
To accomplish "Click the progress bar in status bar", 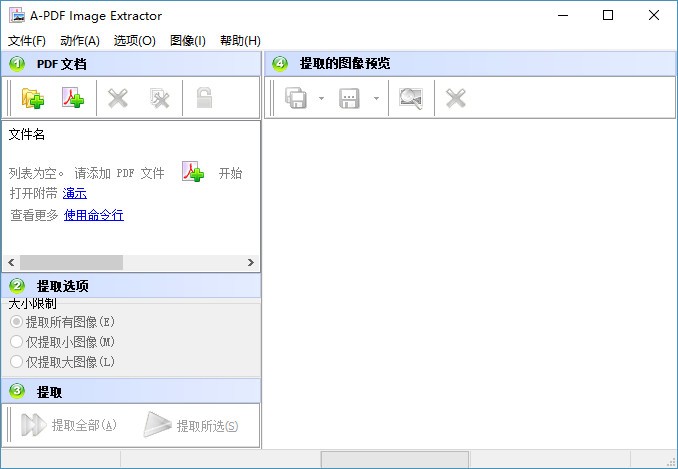I will click(x=395, y=459).
